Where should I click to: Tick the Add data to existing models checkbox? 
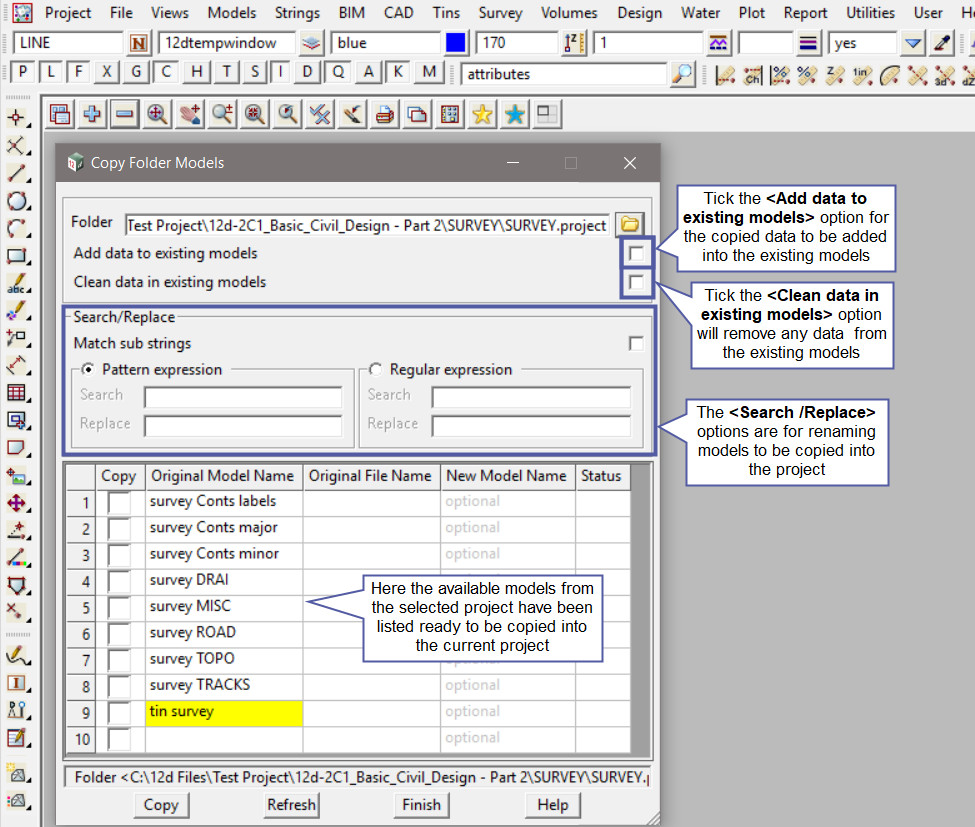pyautogui.click(x=636, y=254)
